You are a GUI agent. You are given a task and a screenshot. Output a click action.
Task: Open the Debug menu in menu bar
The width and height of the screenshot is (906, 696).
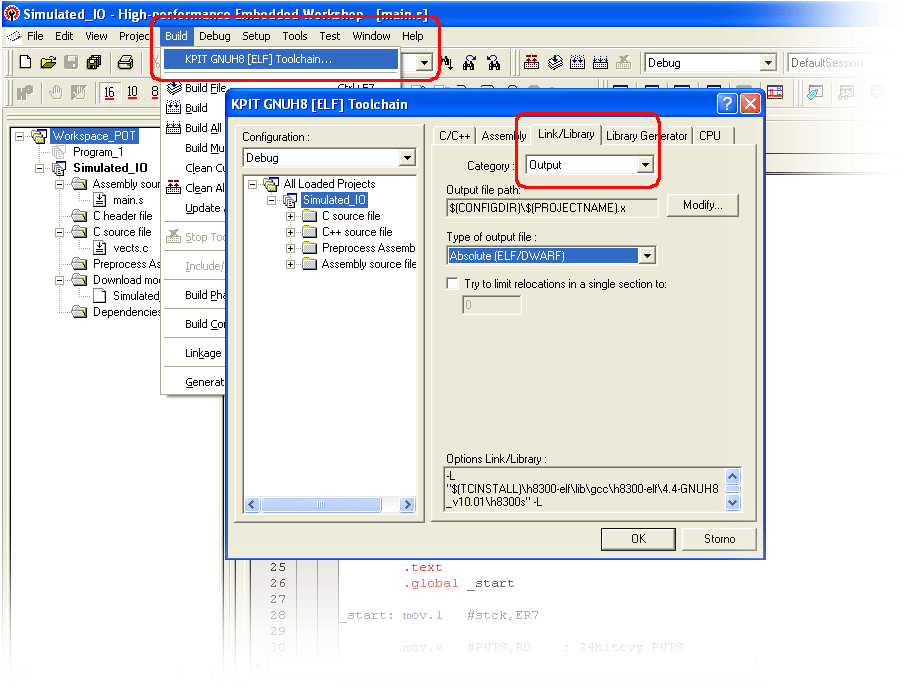click(x=214, y=36)
